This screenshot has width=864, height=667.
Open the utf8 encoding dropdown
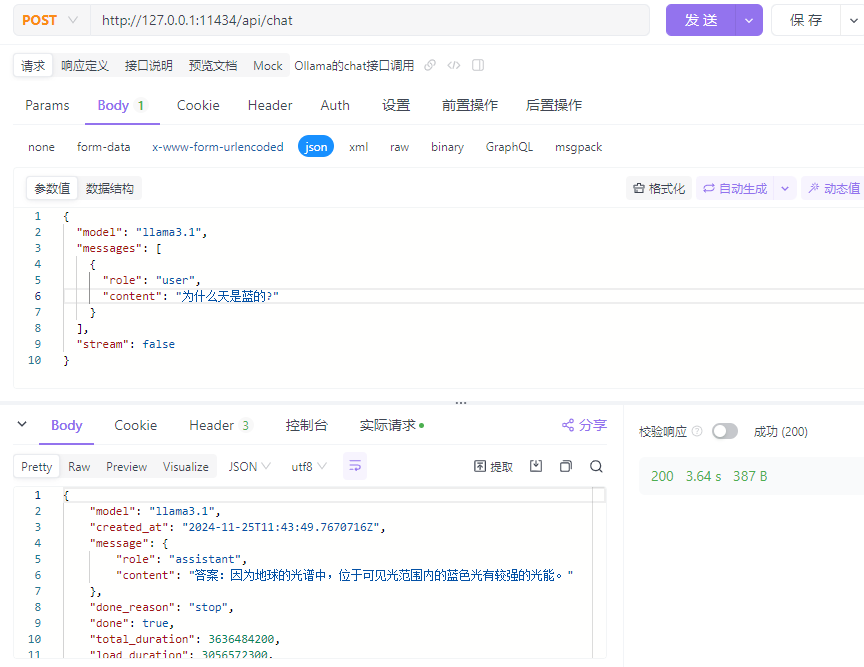309,466
